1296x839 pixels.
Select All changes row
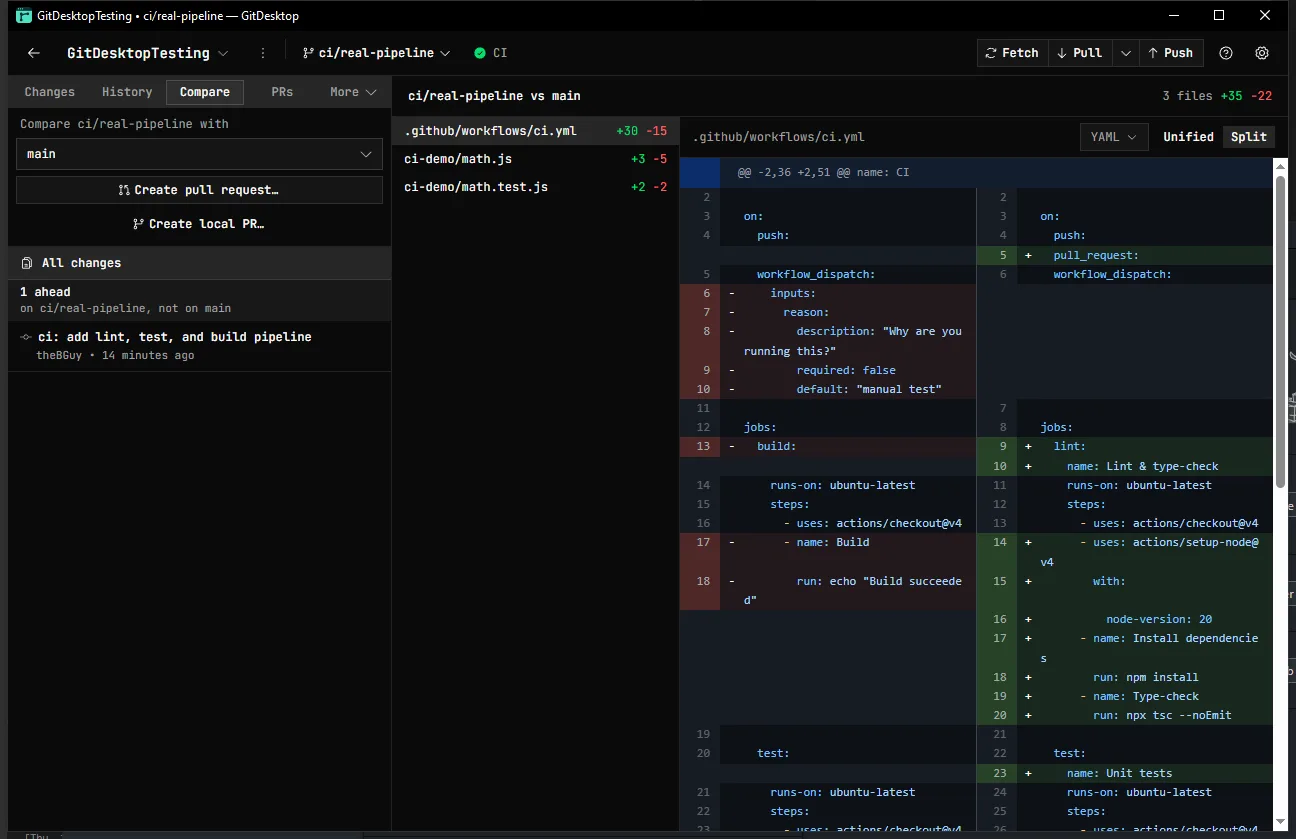(199, 263)
